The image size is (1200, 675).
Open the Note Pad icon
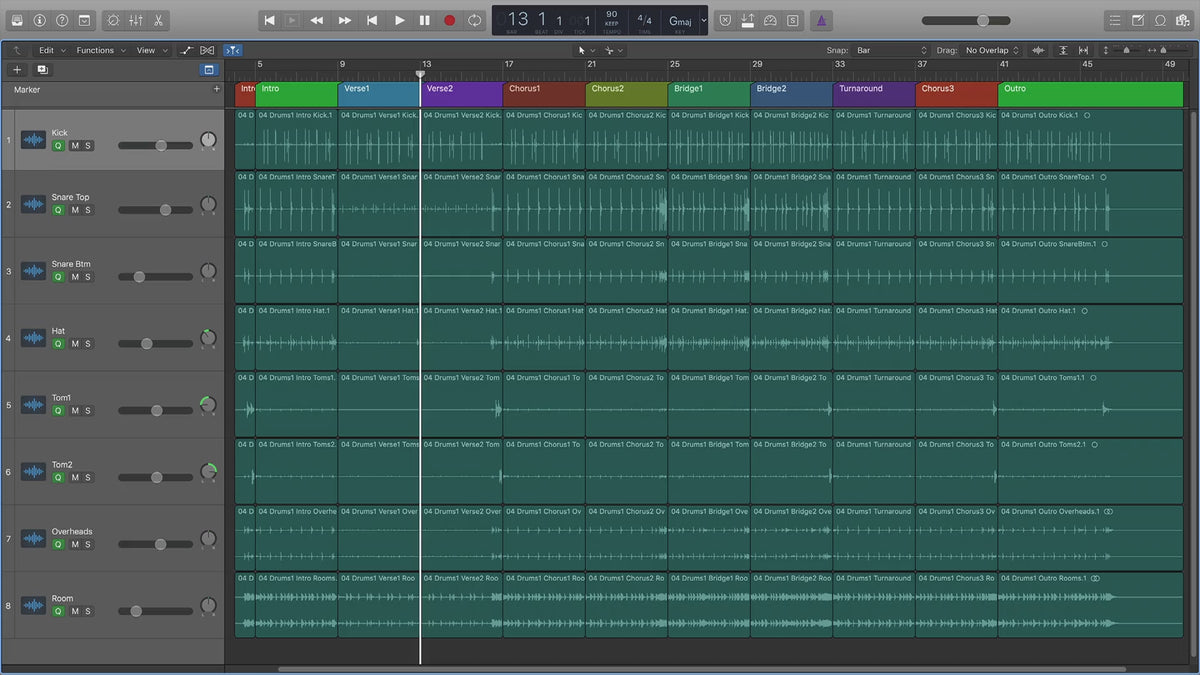(x=1138, y=20)
